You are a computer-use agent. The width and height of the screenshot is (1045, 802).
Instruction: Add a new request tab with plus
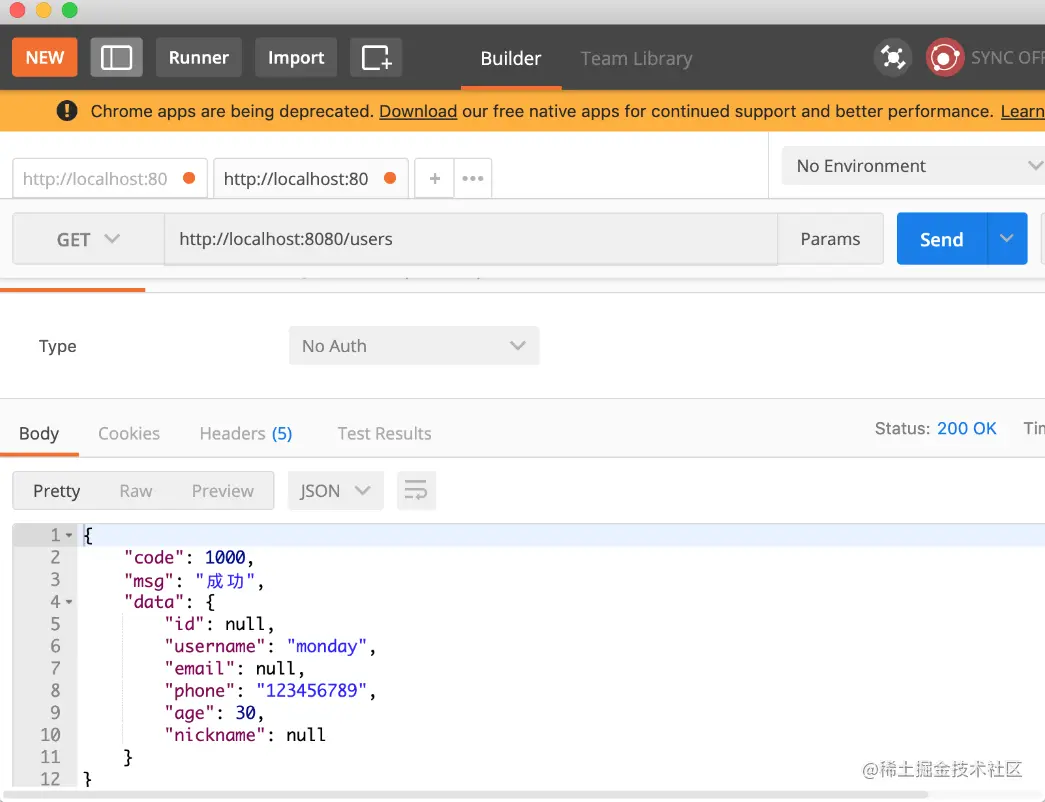click(x=435, y=179)
